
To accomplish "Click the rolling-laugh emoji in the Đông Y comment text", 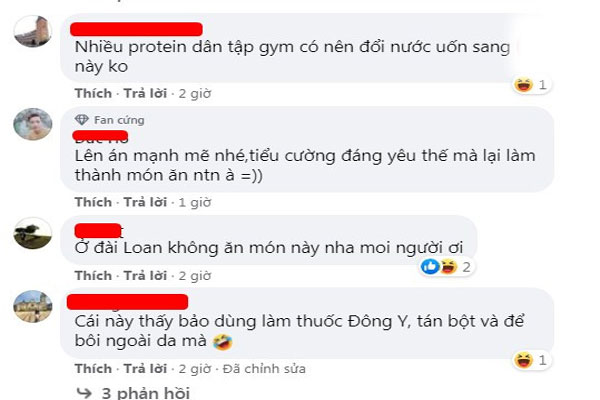I will coord(223,342).
